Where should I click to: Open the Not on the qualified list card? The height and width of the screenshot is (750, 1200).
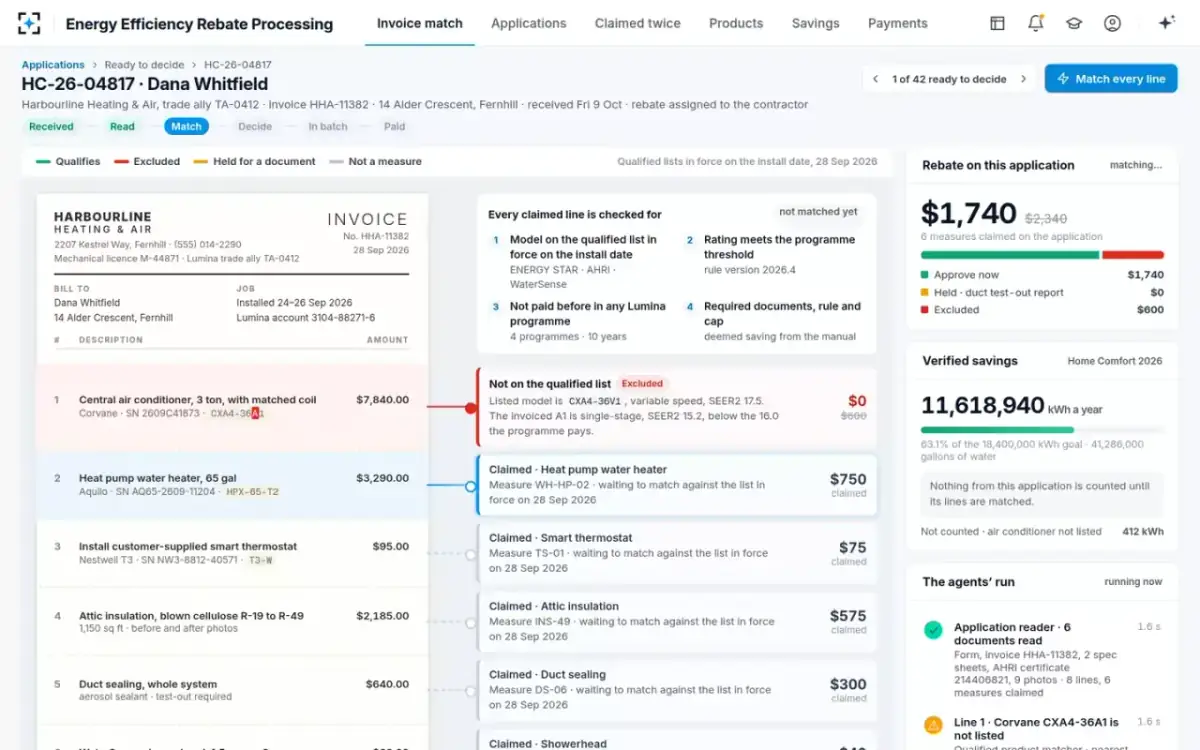[678, 408]
